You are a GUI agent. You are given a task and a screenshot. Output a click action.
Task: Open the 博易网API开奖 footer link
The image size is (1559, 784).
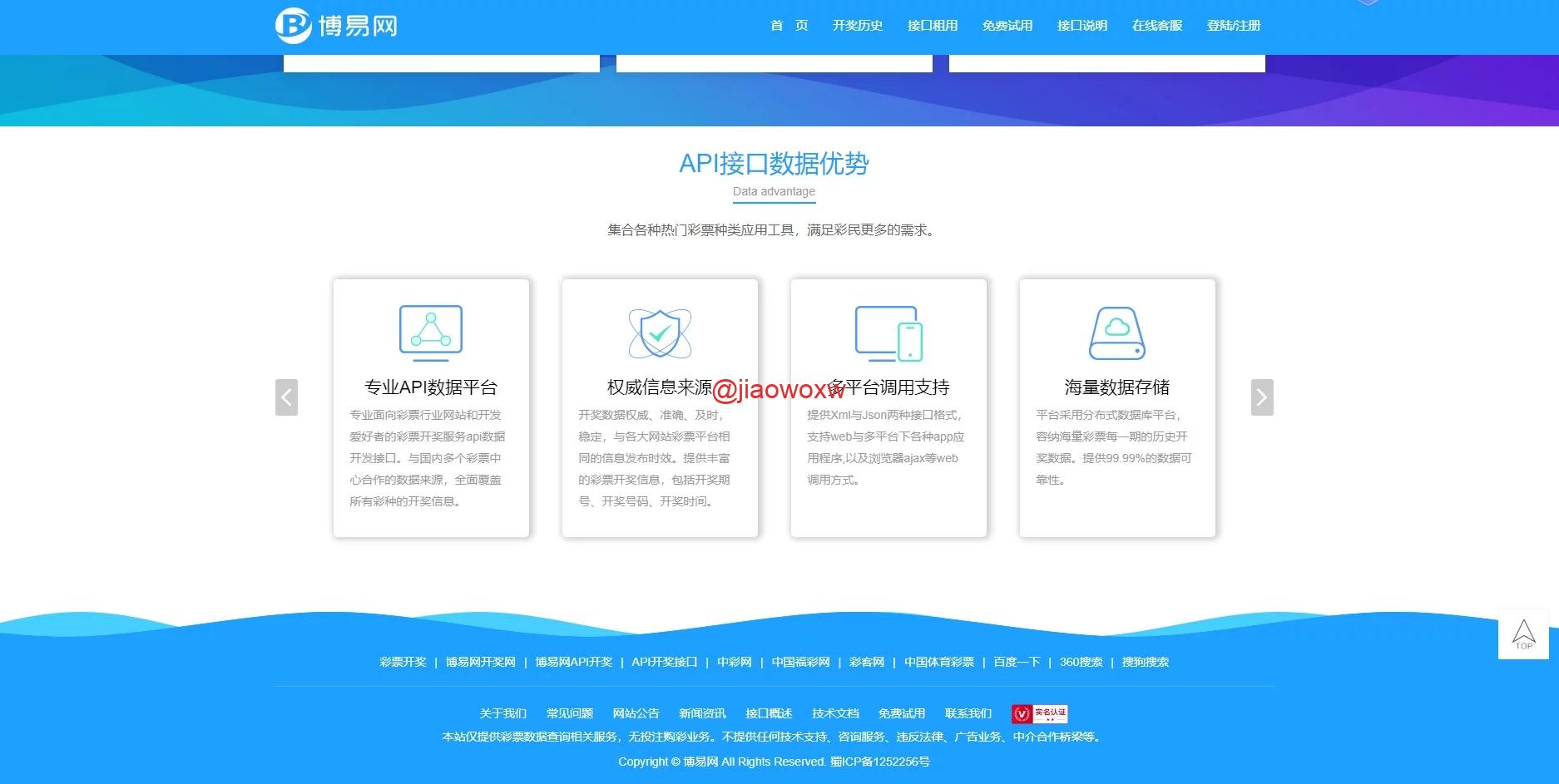pyautogui.click(x=574, y=662)
